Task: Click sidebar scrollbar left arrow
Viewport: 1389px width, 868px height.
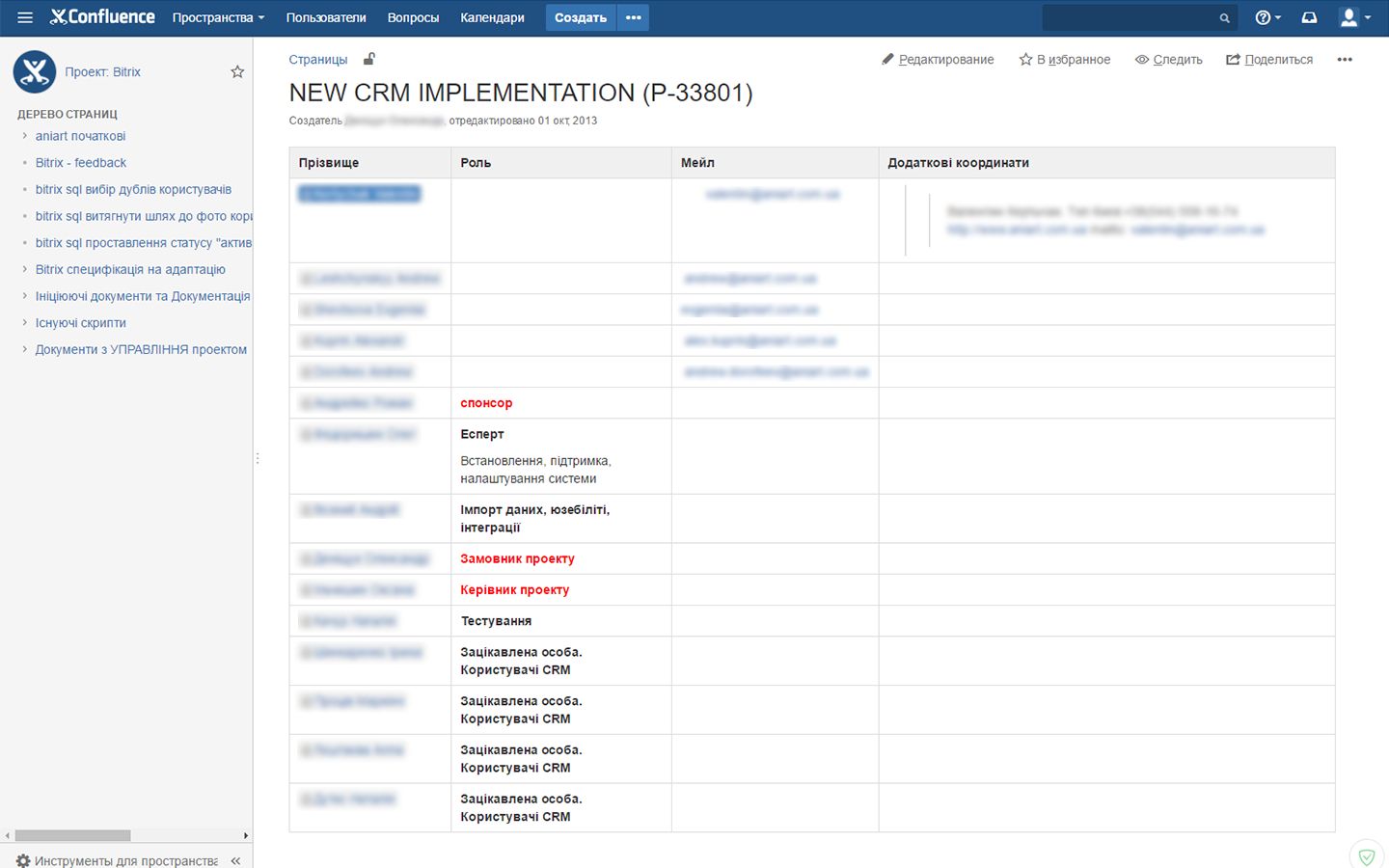Action: click(x=7, y=835)
